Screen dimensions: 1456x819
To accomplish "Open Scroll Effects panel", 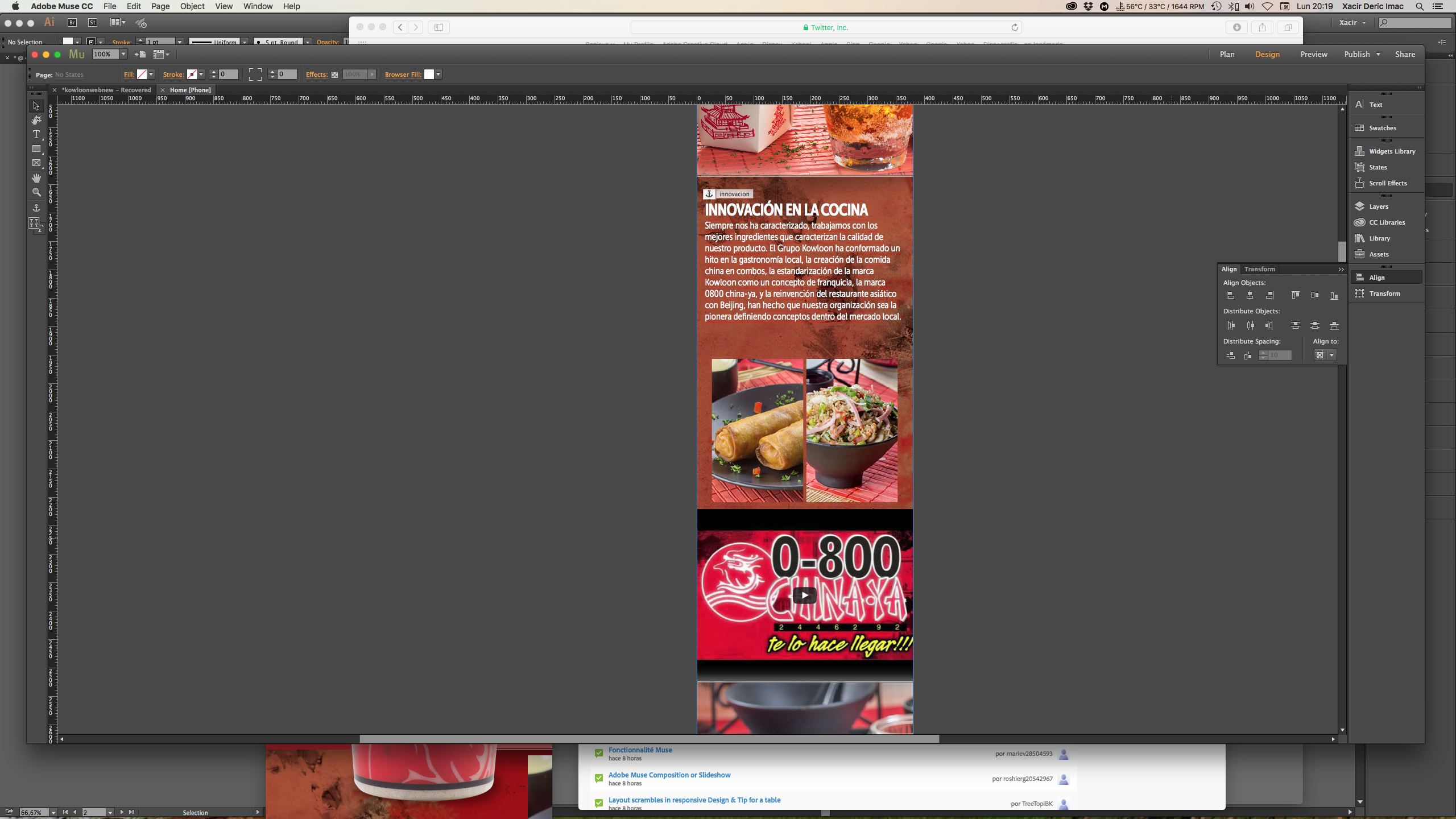I will (1387, 183).
